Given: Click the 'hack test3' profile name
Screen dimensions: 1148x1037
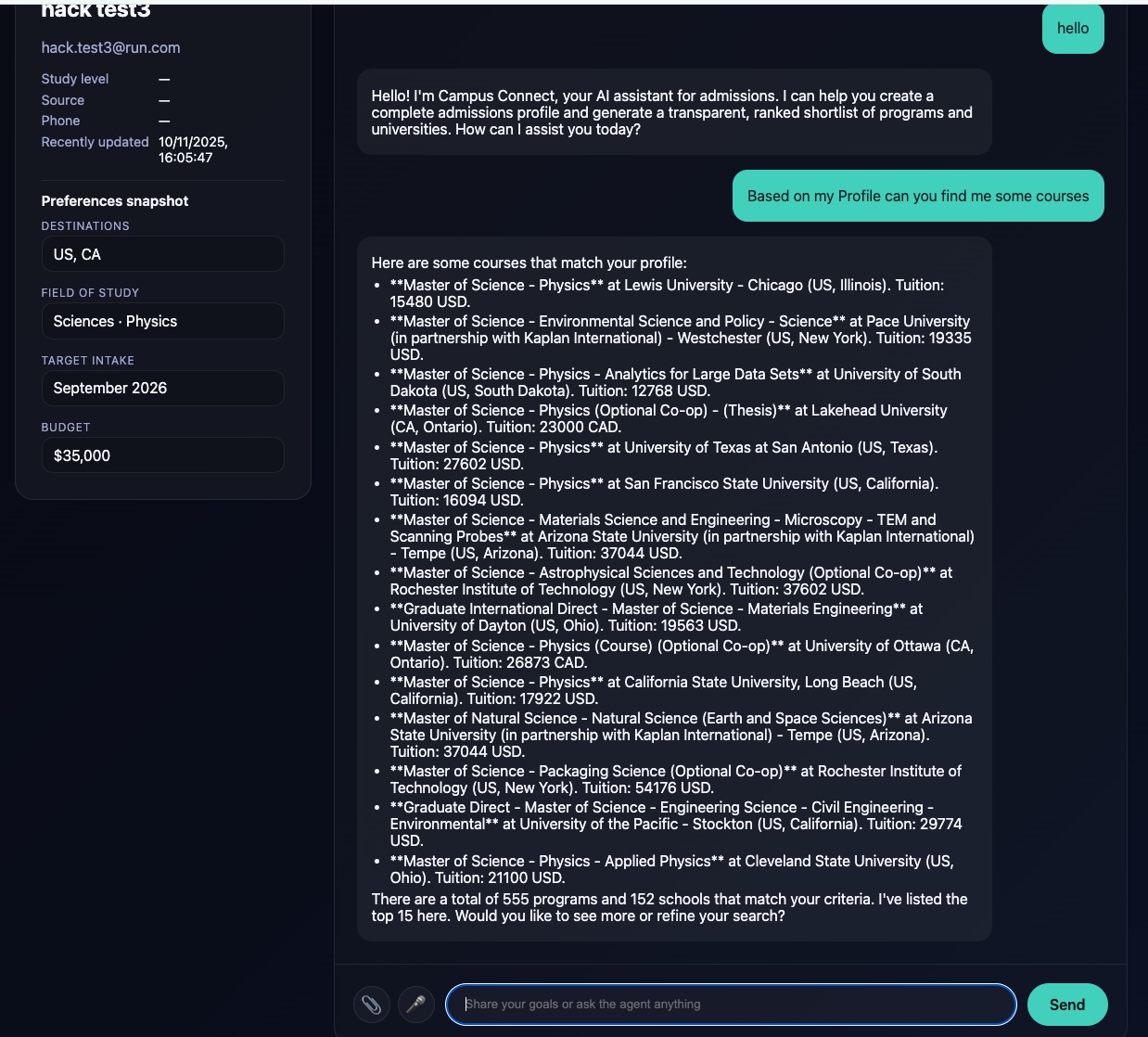Looking at the screenshot, I should pos(96,10).
